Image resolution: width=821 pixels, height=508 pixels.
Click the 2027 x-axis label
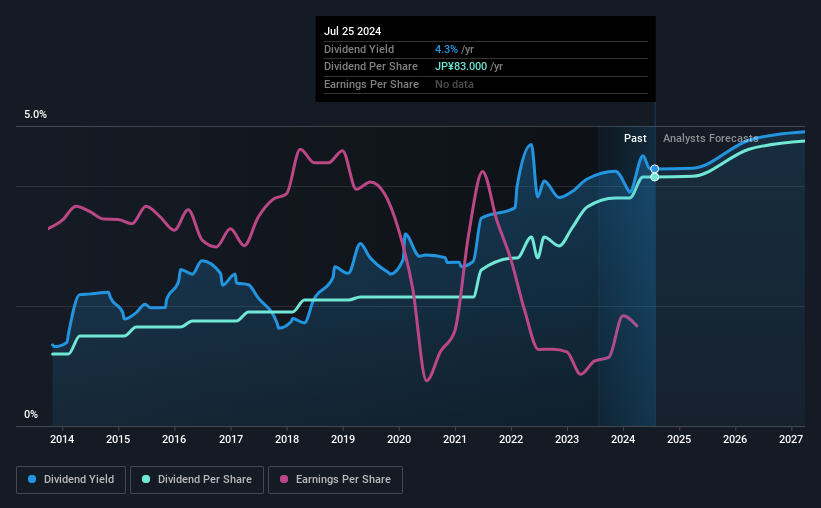[x=791, y=439]
